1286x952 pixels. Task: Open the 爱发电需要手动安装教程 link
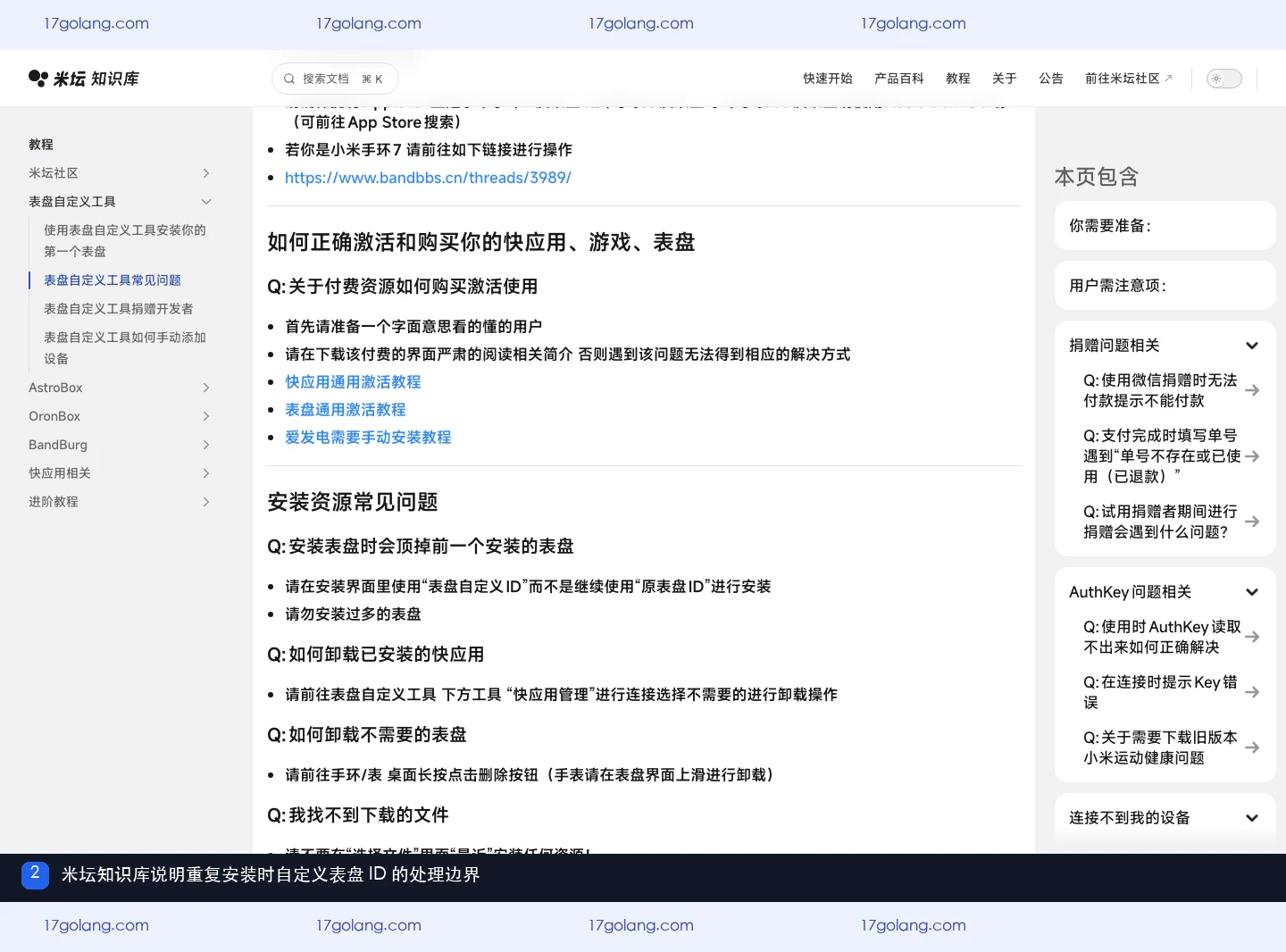(368, 438)
